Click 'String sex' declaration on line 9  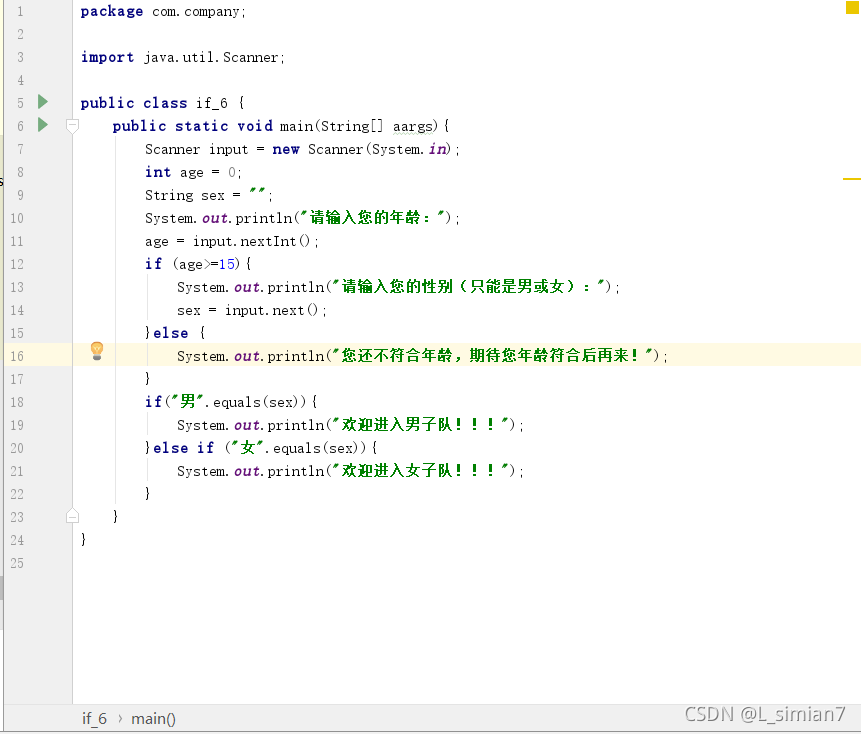coord(184,195)
